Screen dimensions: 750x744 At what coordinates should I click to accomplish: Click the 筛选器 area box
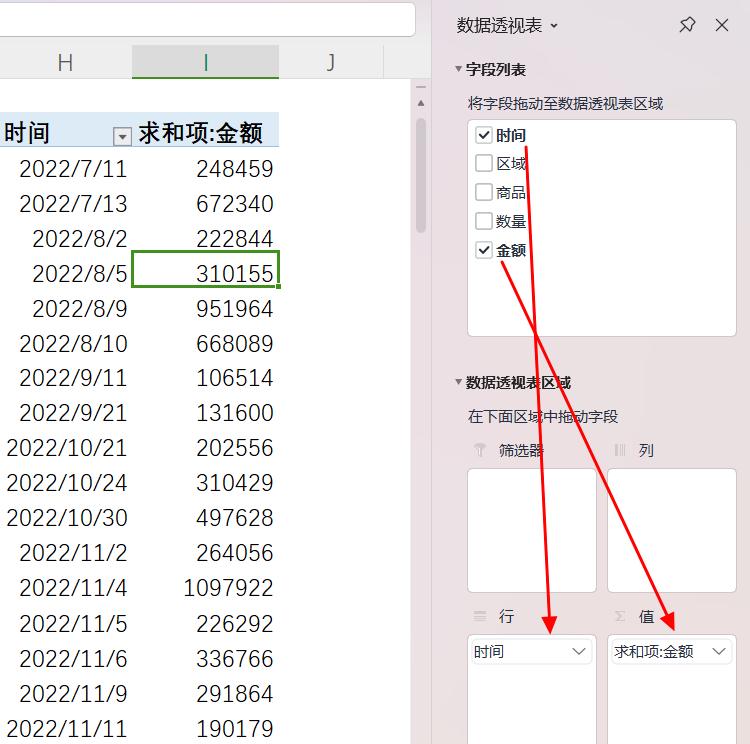[x=532, y=530]
